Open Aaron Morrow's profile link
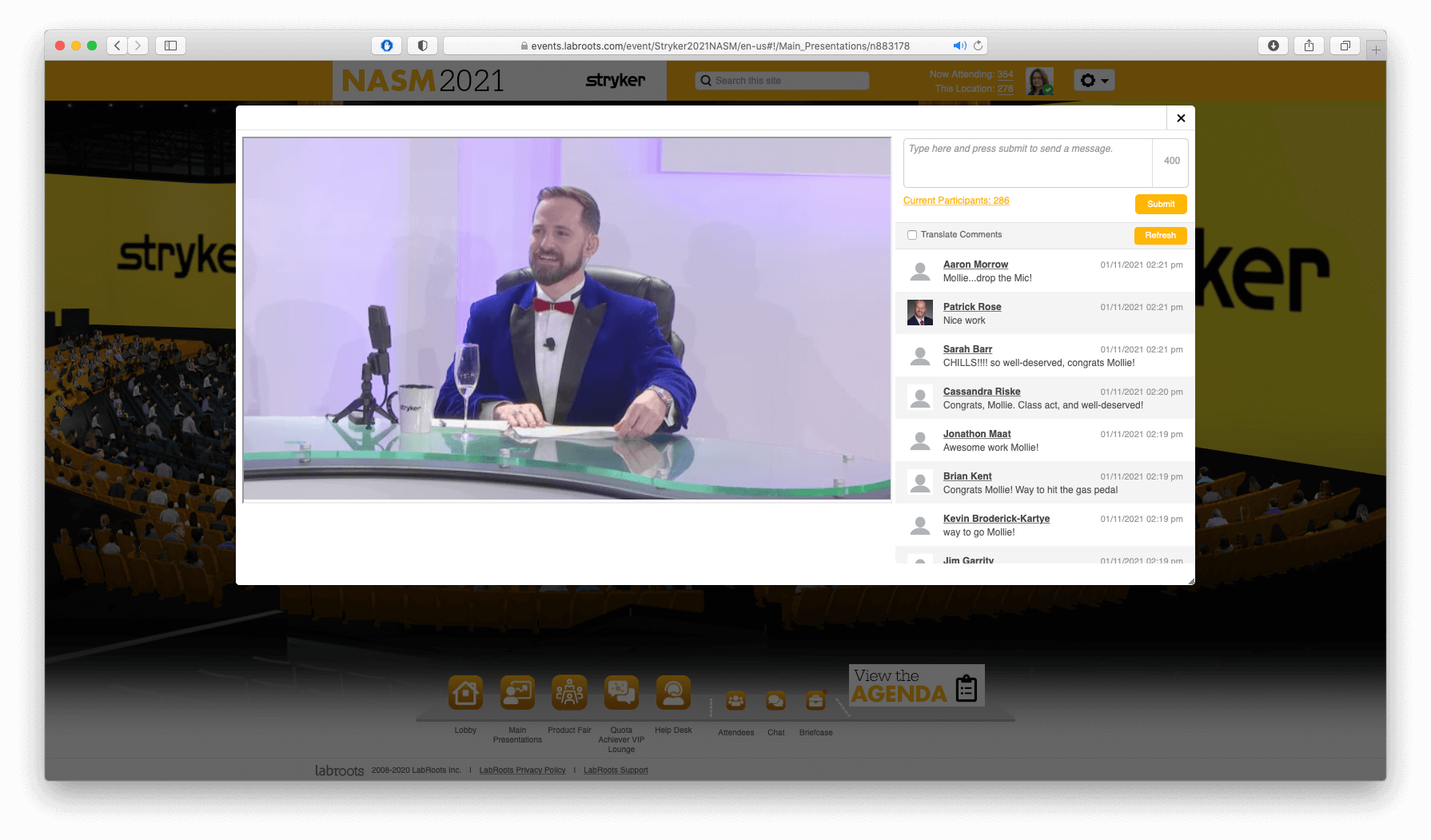 click(x=975, y=265)
